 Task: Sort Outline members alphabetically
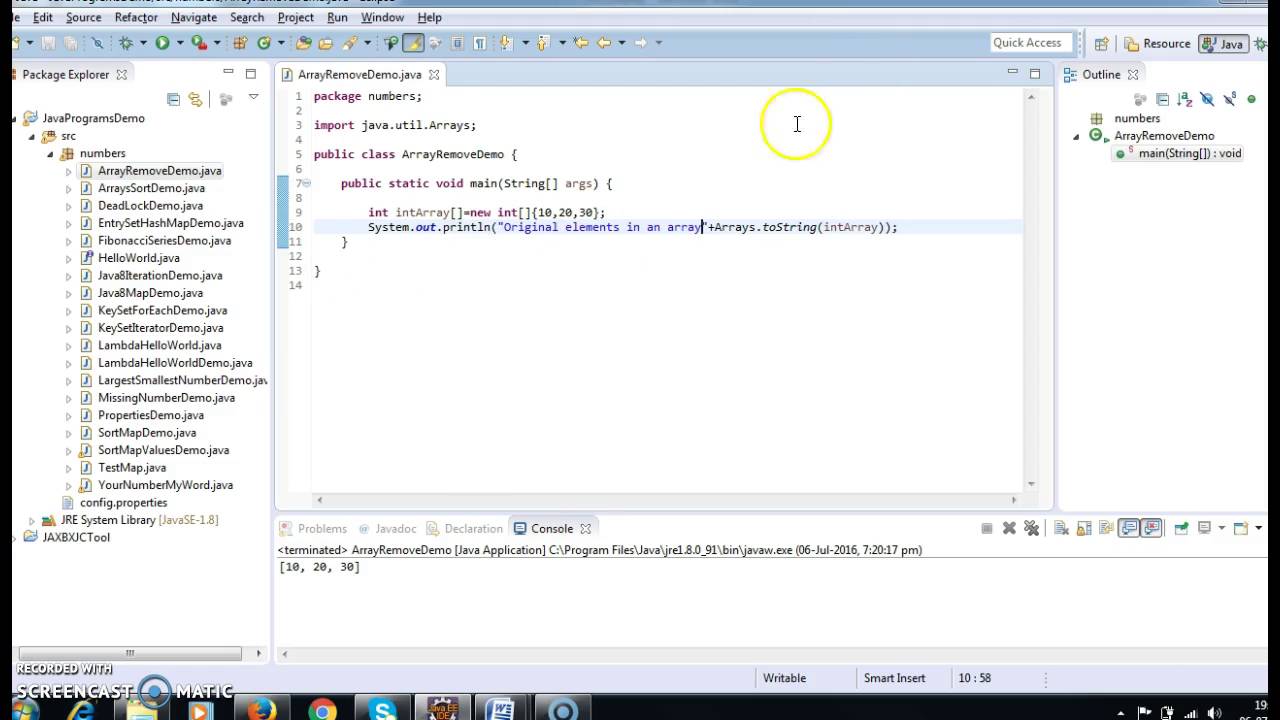coord(1185,99)
